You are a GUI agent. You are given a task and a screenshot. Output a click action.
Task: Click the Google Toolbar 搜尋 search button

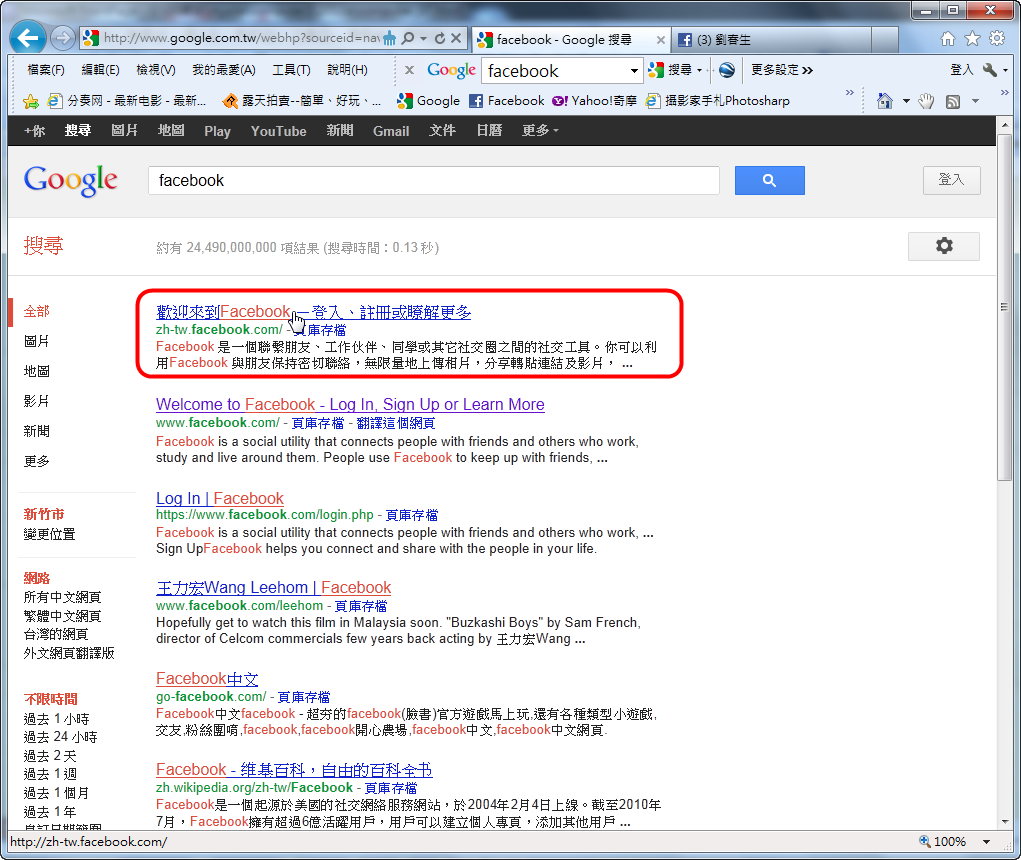(x=672, y=70)
